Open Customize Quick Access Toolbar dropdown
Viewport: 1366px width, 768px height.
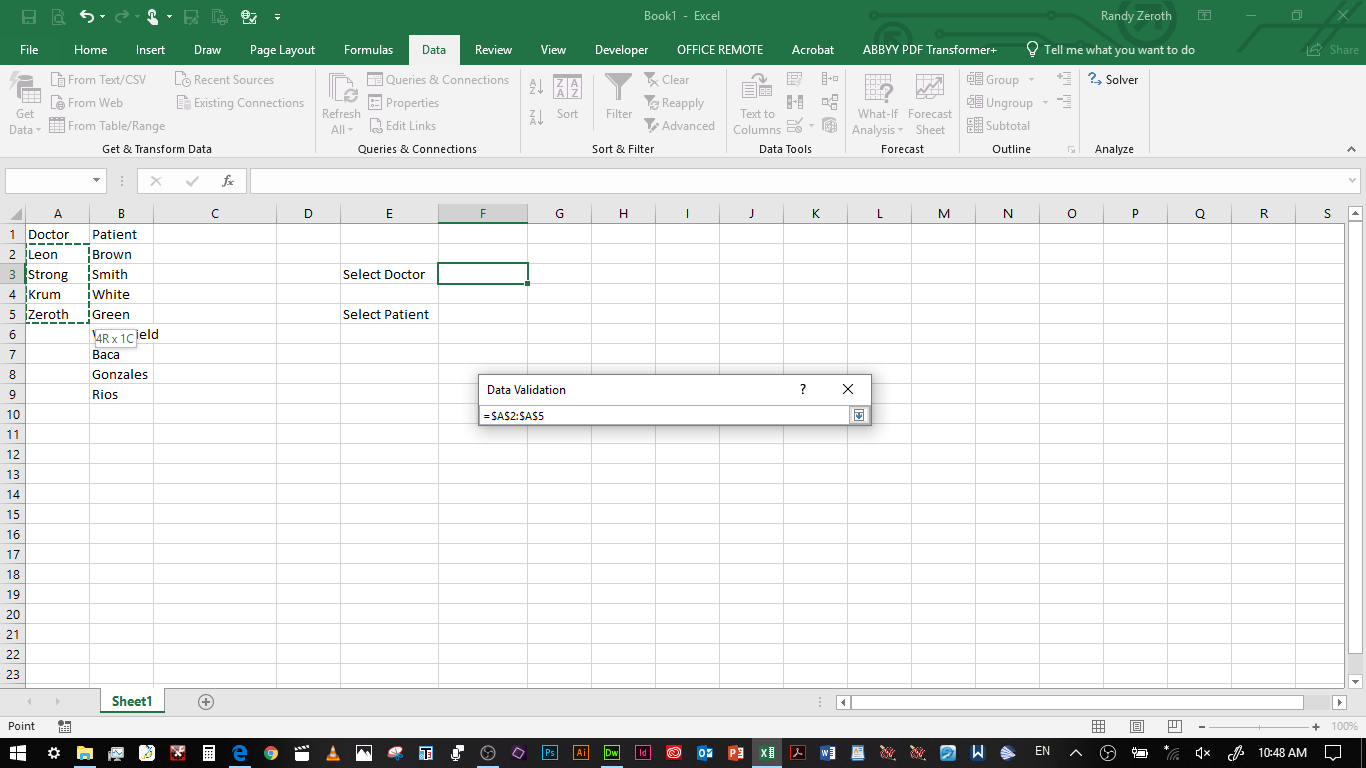coord(277,17)
